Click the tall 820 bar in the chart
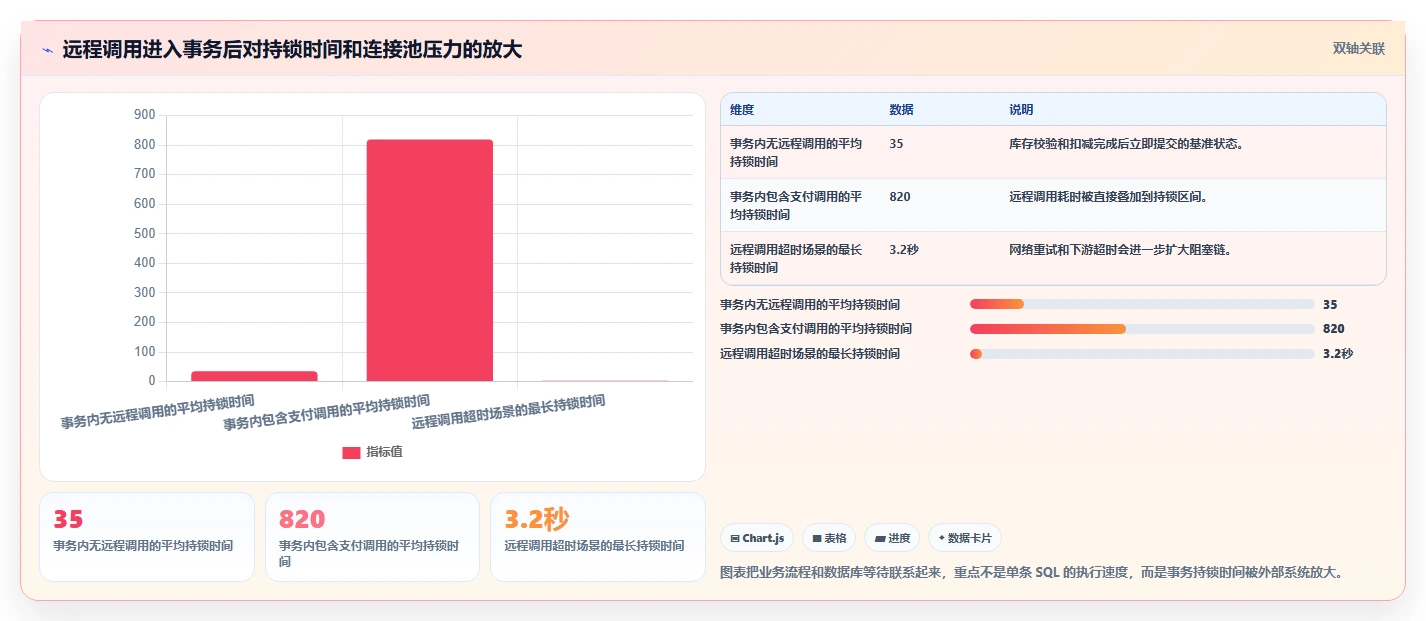This screenshot has width=1426, height=621. [430, 260]
